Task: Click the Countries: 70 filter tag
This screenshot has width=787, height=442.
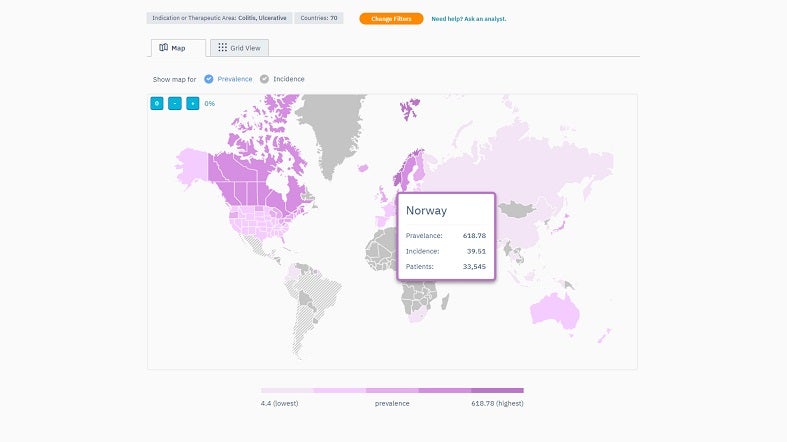Action: [320, 18]
